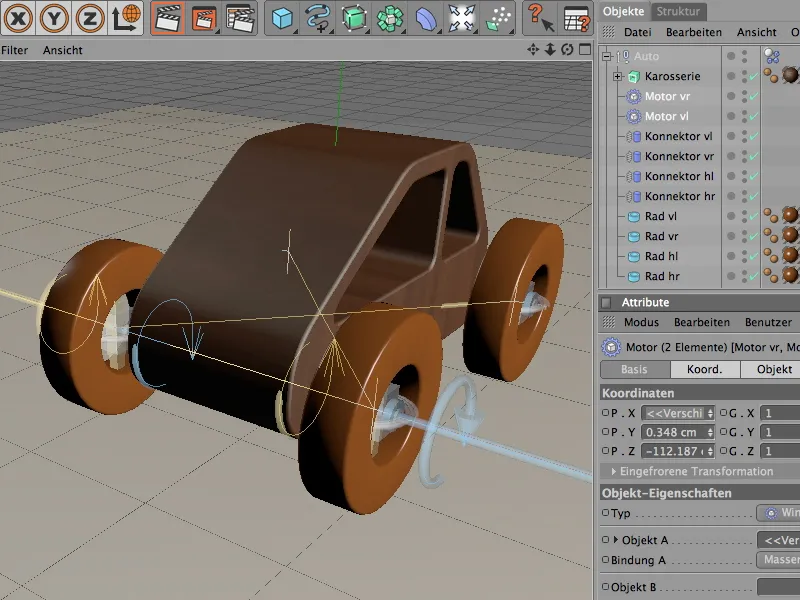Open render settings clapperboard icon

[240, 18]
